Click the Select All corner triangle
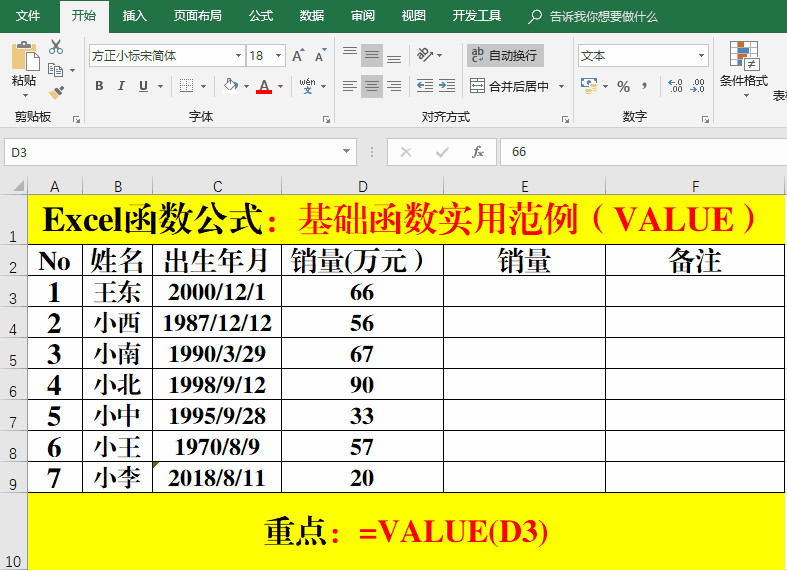This screenshot has width=787, height=570. coord(18,186)
